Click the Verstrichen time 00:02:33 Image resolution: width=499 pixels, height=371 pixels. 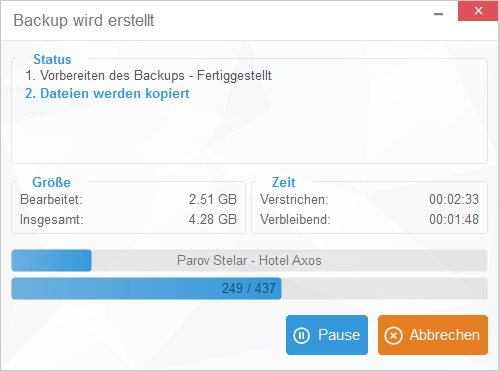pos(454,199)
